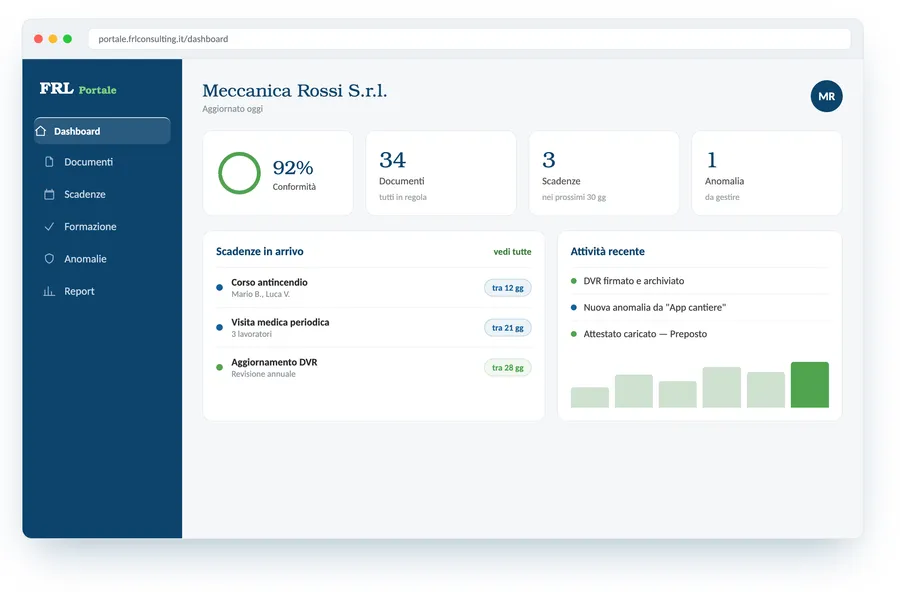Click the 'nei prossimi 30 gg' text
Viewport: 900px width, 592px height.
tap(574, 197)
